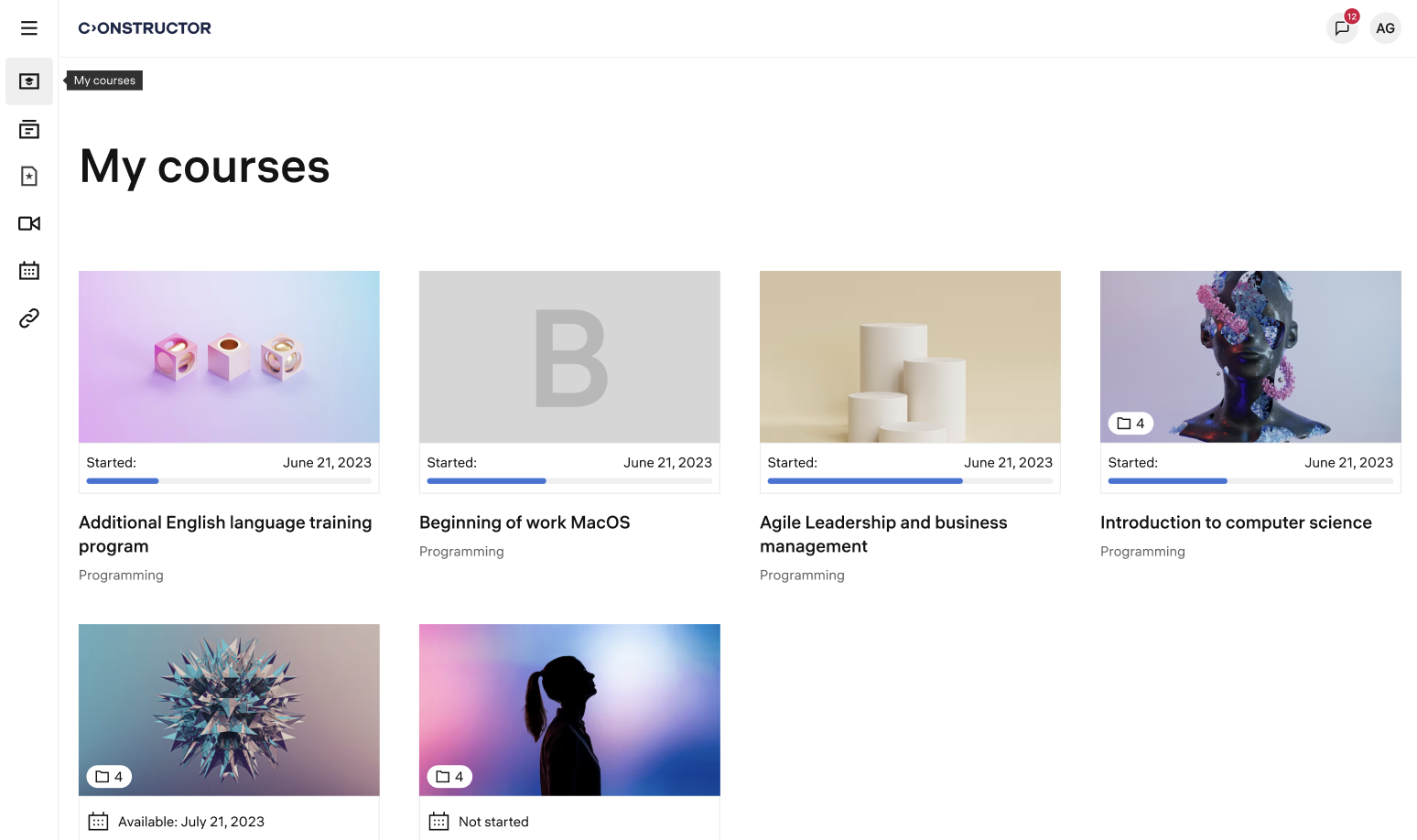Toggle the sidebar with the hamburger menu
Viewport: 1417px width, 840px height.
28,28
